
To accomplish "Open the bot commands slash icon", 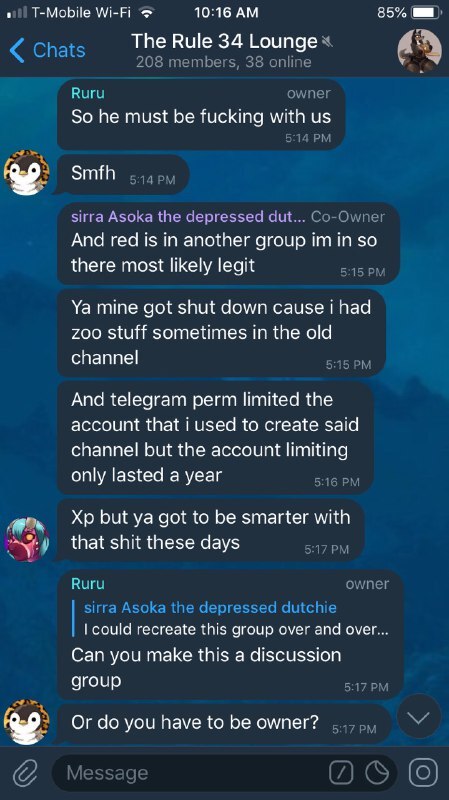I will click(x=341, y=773).
